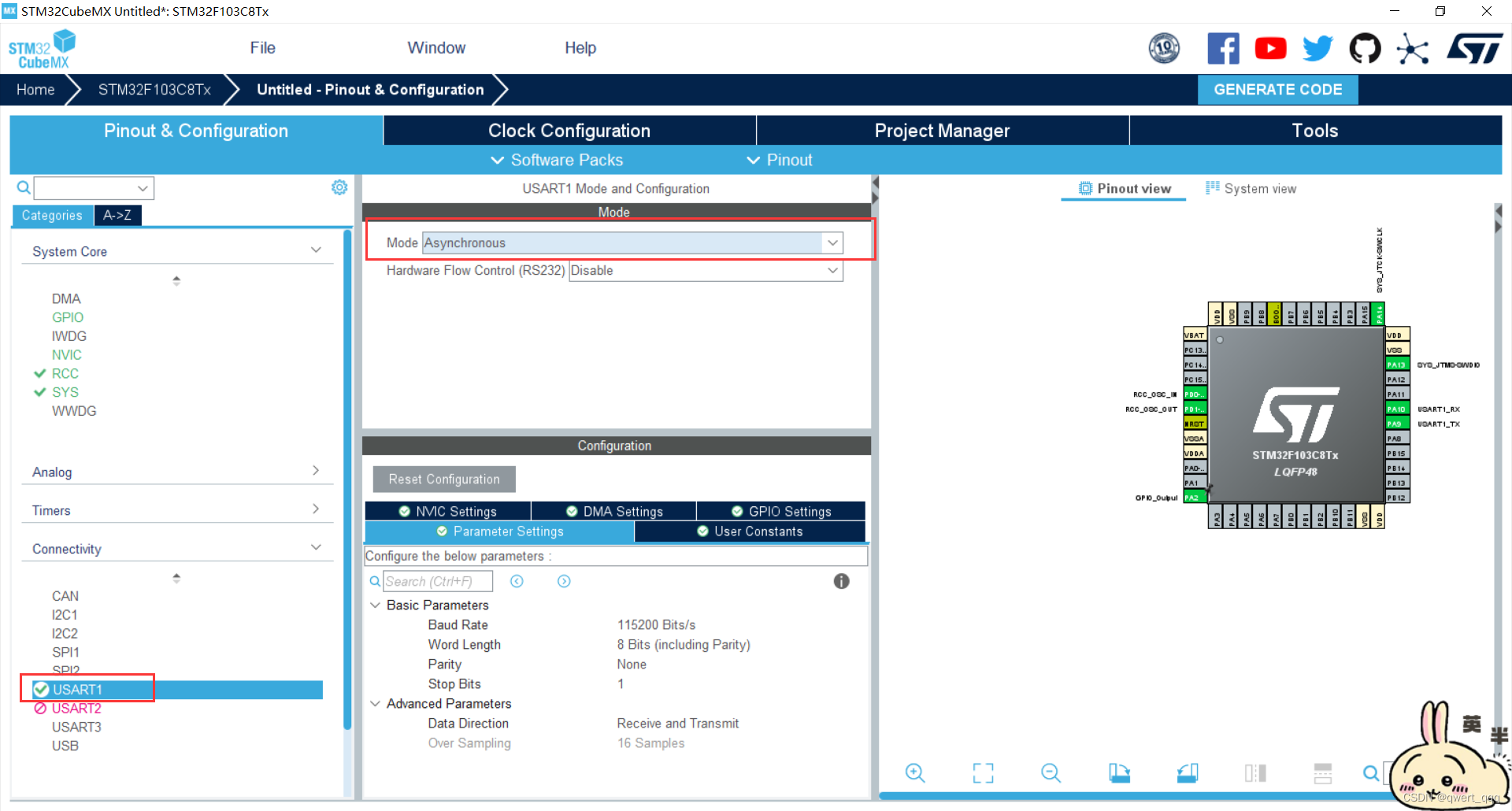This screenshot has width=1512, height=811.
Task: Open the Help menu
Action: point(580,48)
